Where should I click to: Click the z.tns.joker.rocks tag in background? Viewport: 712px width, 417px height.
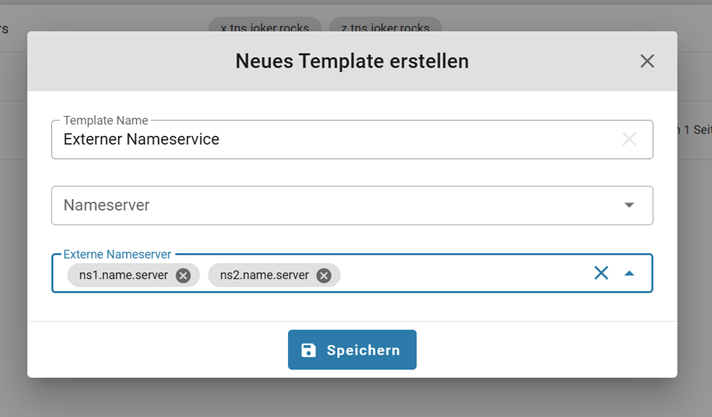[x=385, y=27]
